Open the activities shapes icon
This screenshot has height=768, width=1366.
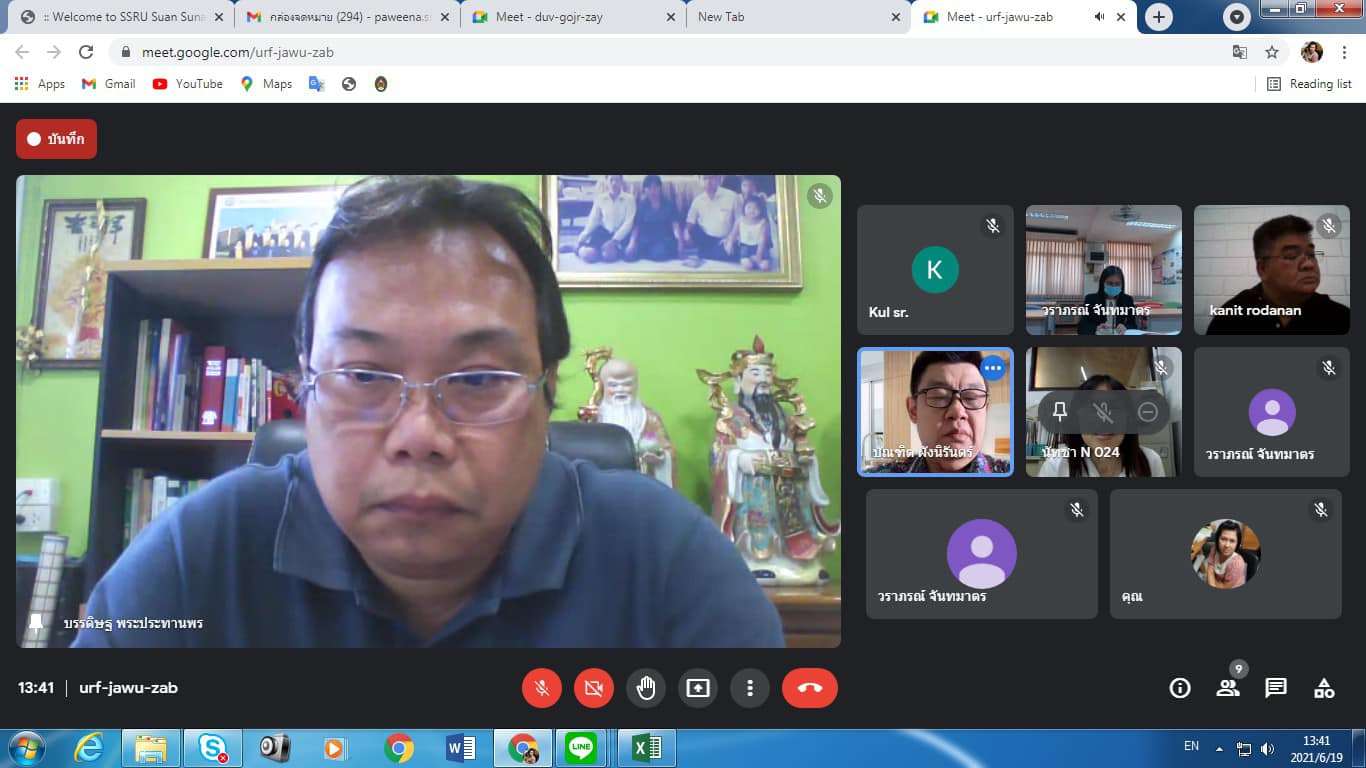coord(1324,688)
